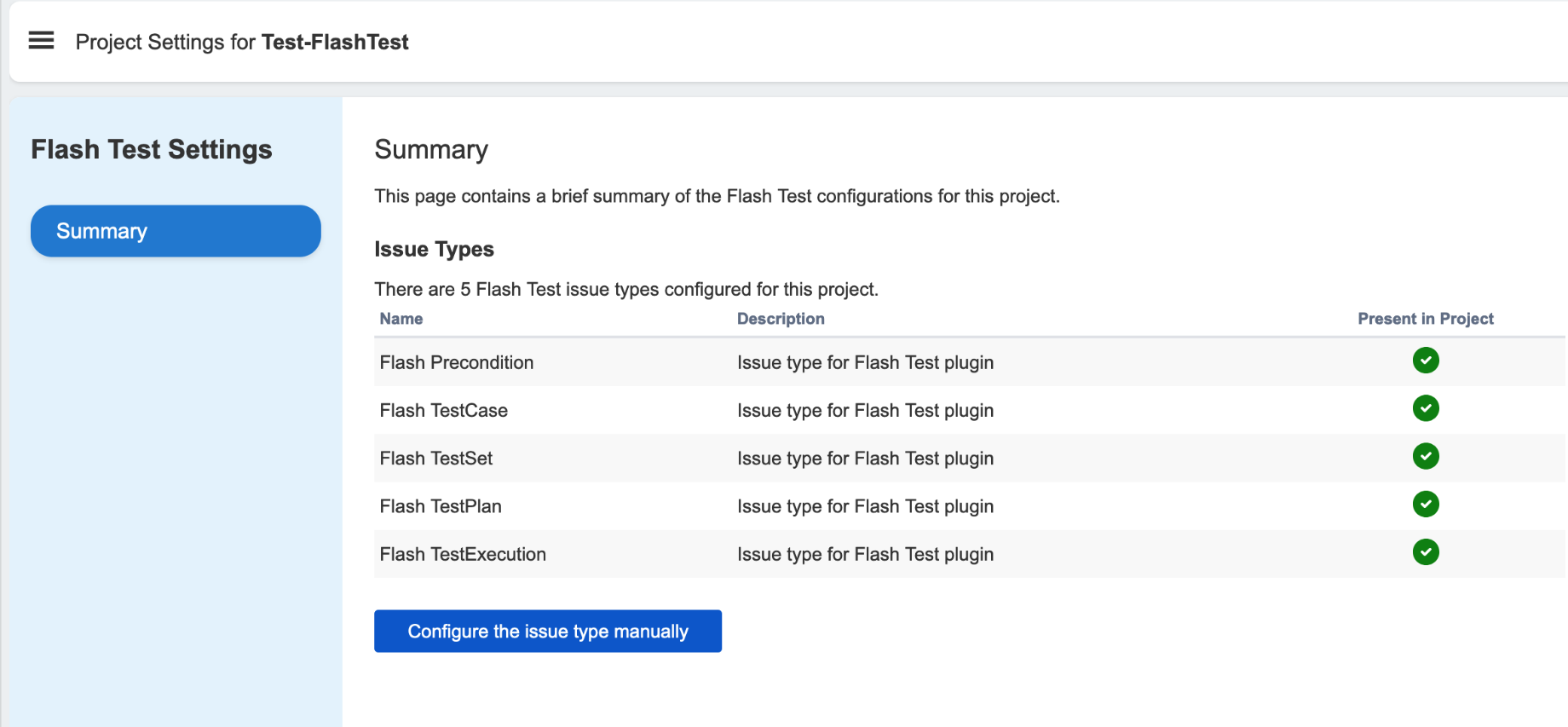Select the Flash TestSet row name
Screen dimensions: 1568x727
436,459
